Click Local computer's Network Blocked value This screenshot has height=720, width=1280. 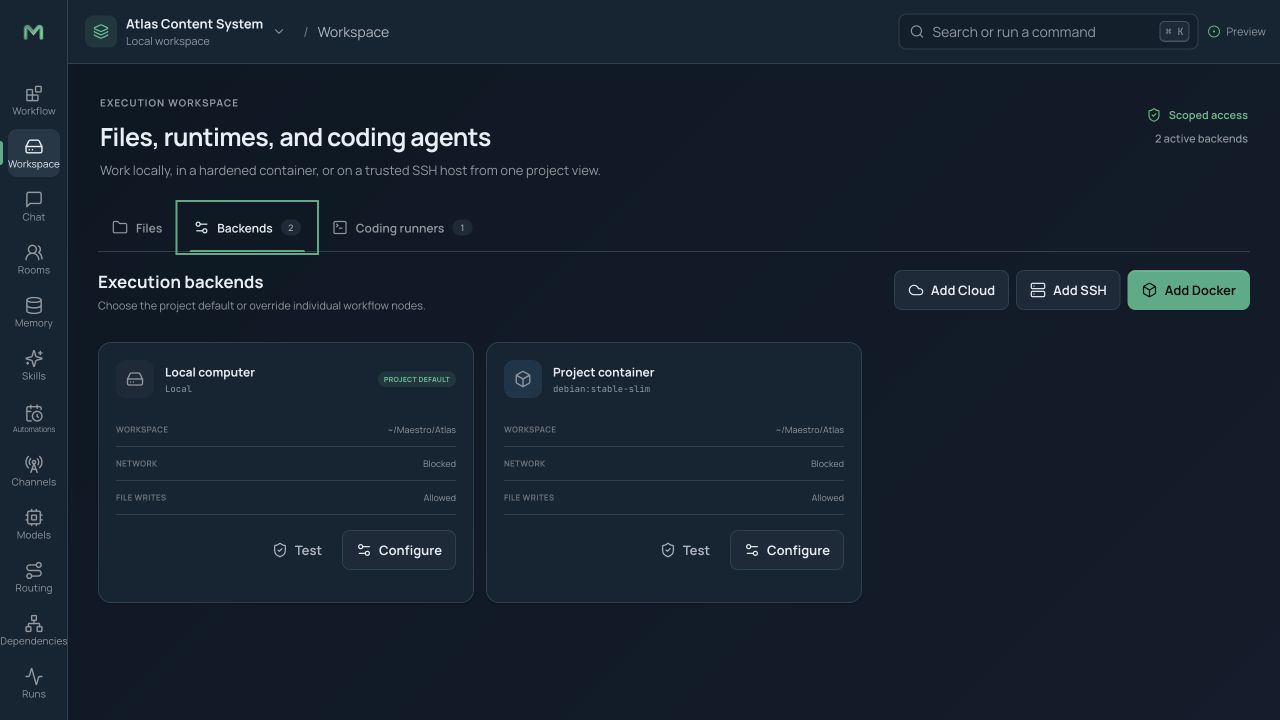pyautogui.click(x=439, y=464)
